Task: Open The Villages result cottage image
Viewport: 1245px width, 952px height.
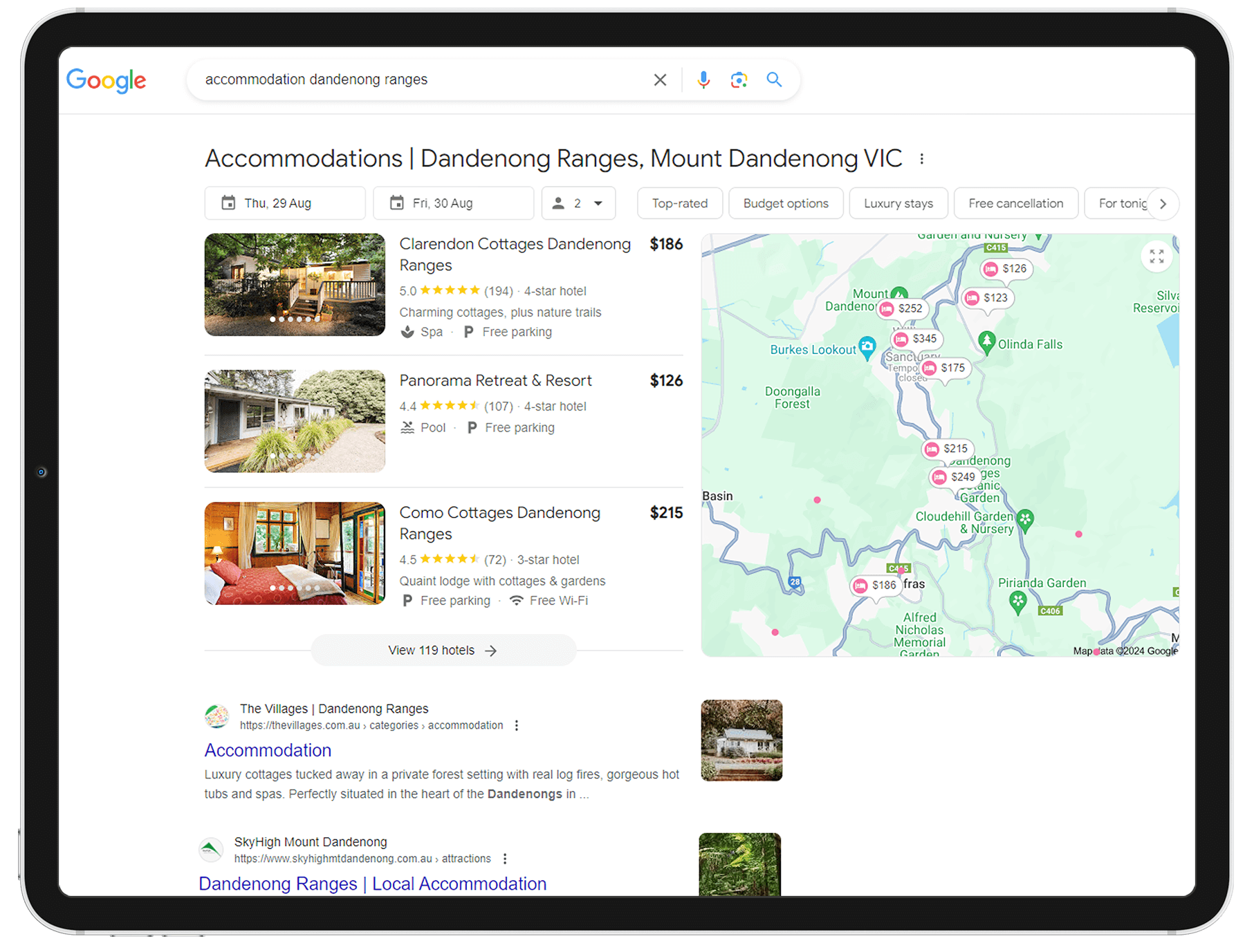Action: pyautogui.click(x=741, y=740)
